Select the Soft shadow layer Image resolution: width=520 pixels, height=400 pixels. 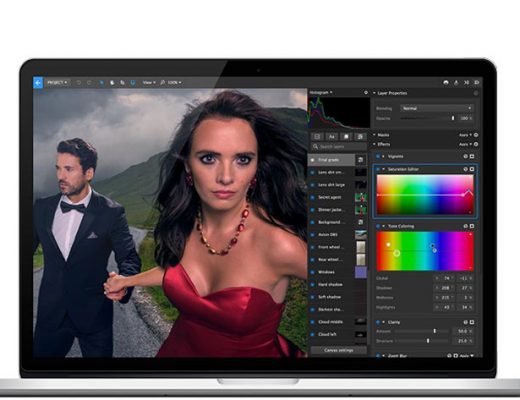tap(337, 297)
